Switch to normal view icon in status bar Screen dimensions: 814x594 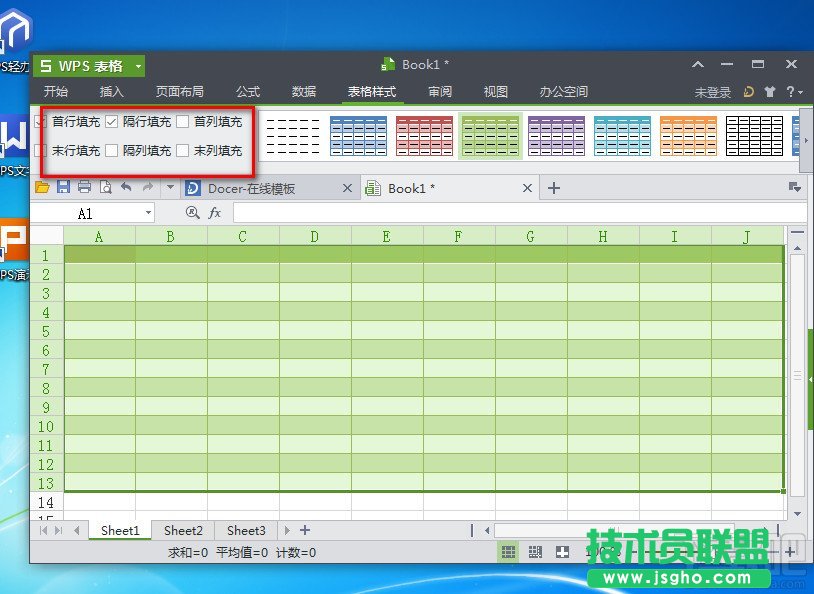coord(507,552)
